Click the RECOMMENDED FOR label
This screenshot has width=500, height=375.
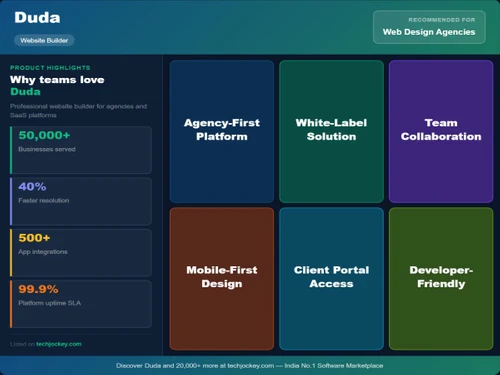click(442, 20)
